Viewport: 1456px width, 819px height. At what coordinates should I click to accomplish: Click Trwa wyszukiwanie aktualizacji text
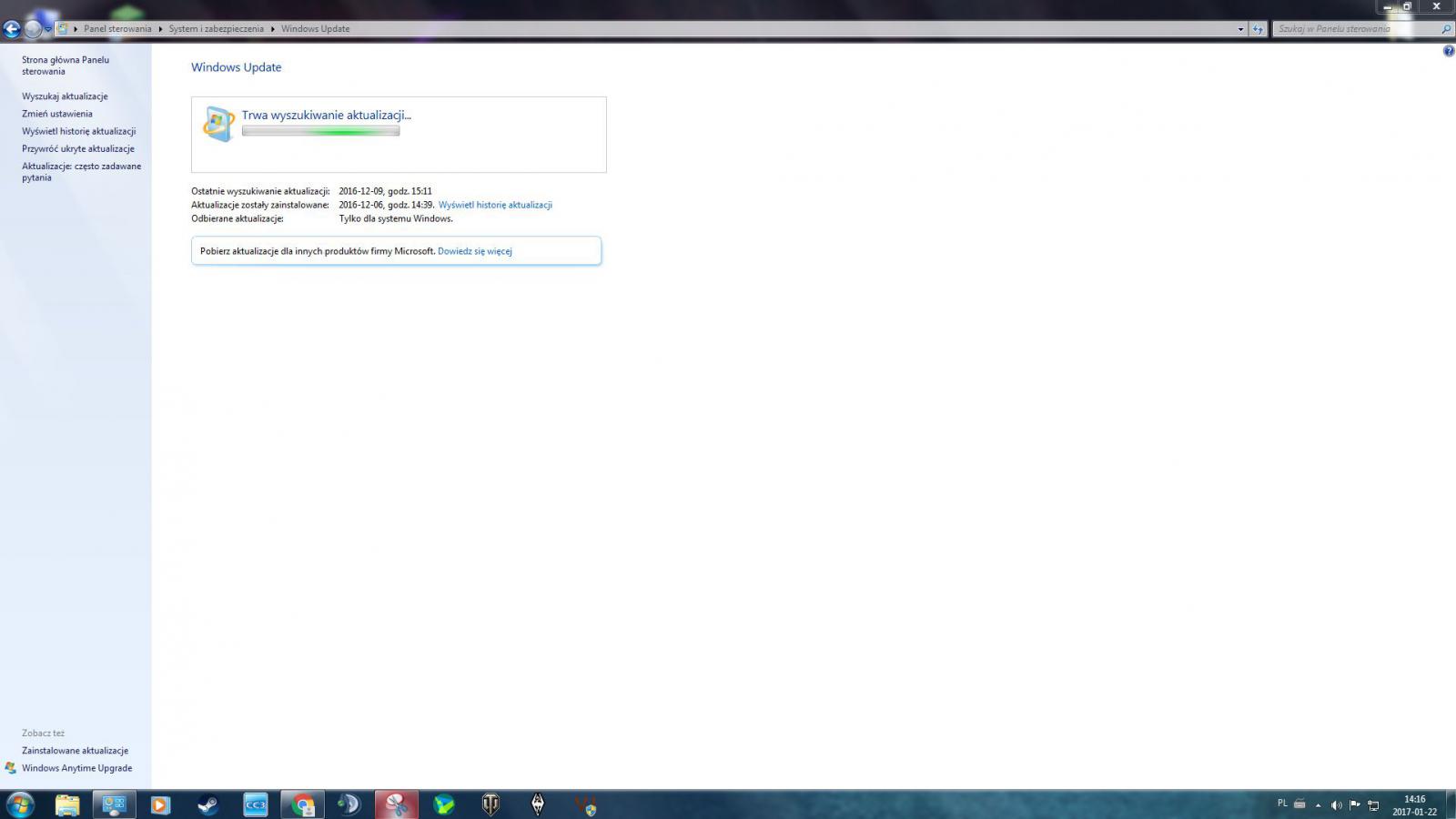[x=327, y=116]
